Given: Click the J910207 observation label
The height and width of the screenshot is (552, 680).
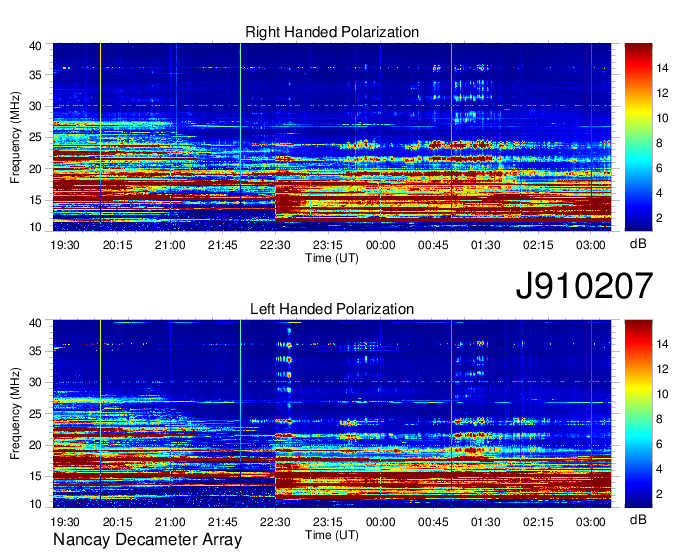Looking at the screenshot, I should (x=584, y=286).
